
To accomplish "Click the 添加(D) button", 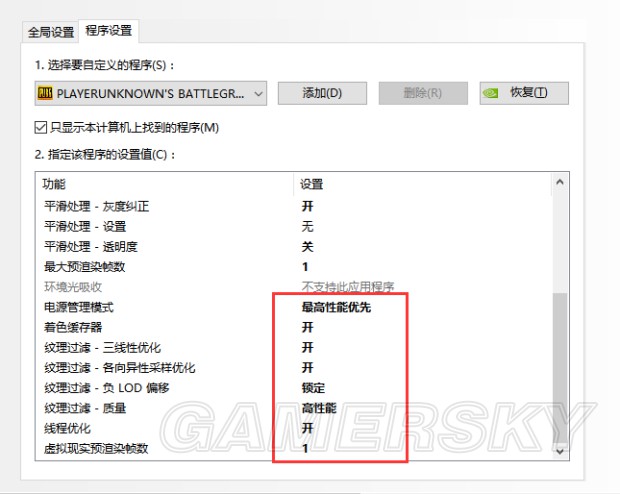I will (322, 93).
